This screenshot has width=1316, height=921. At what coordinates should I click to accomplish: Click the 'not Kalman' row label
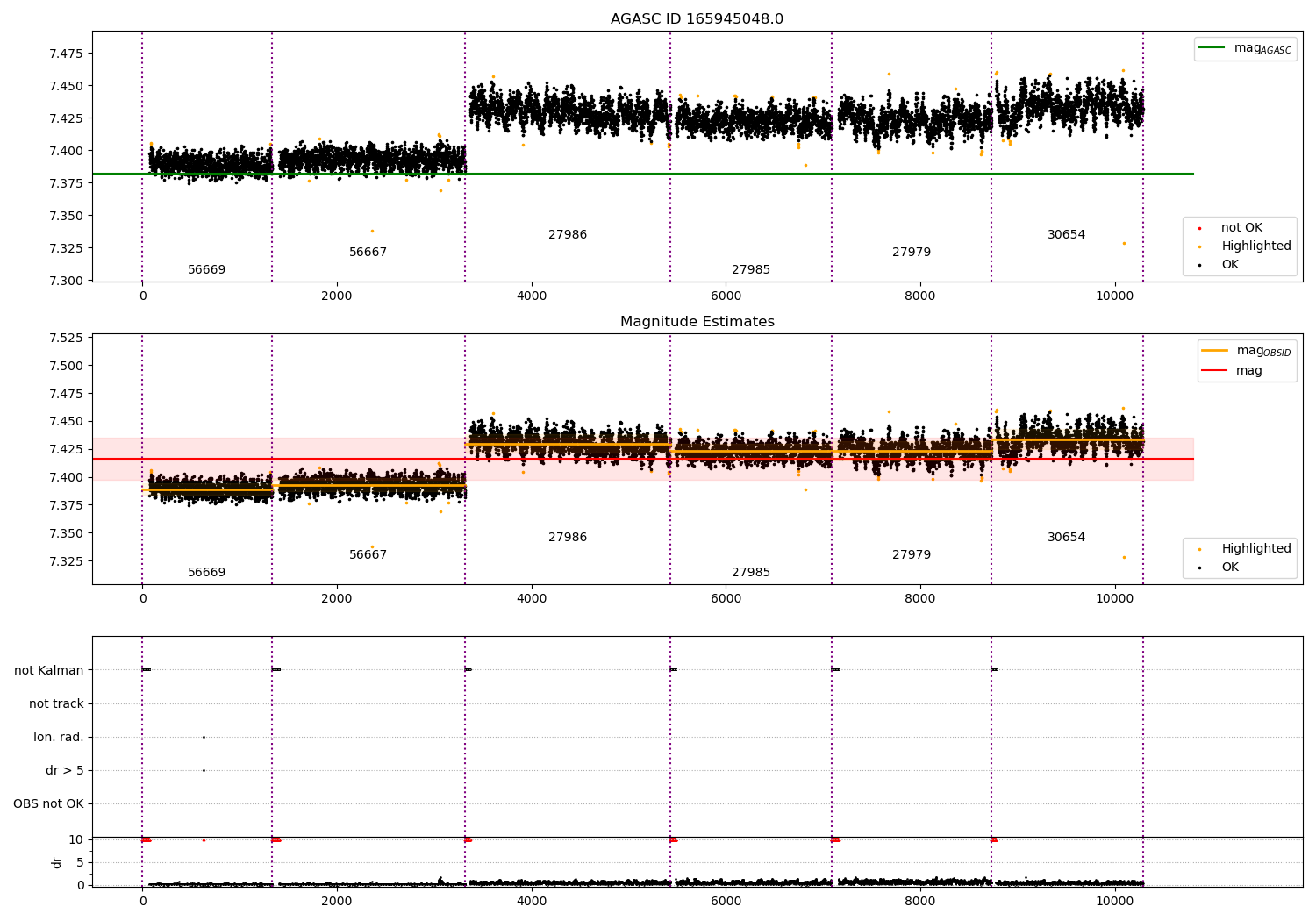[49, 671]
